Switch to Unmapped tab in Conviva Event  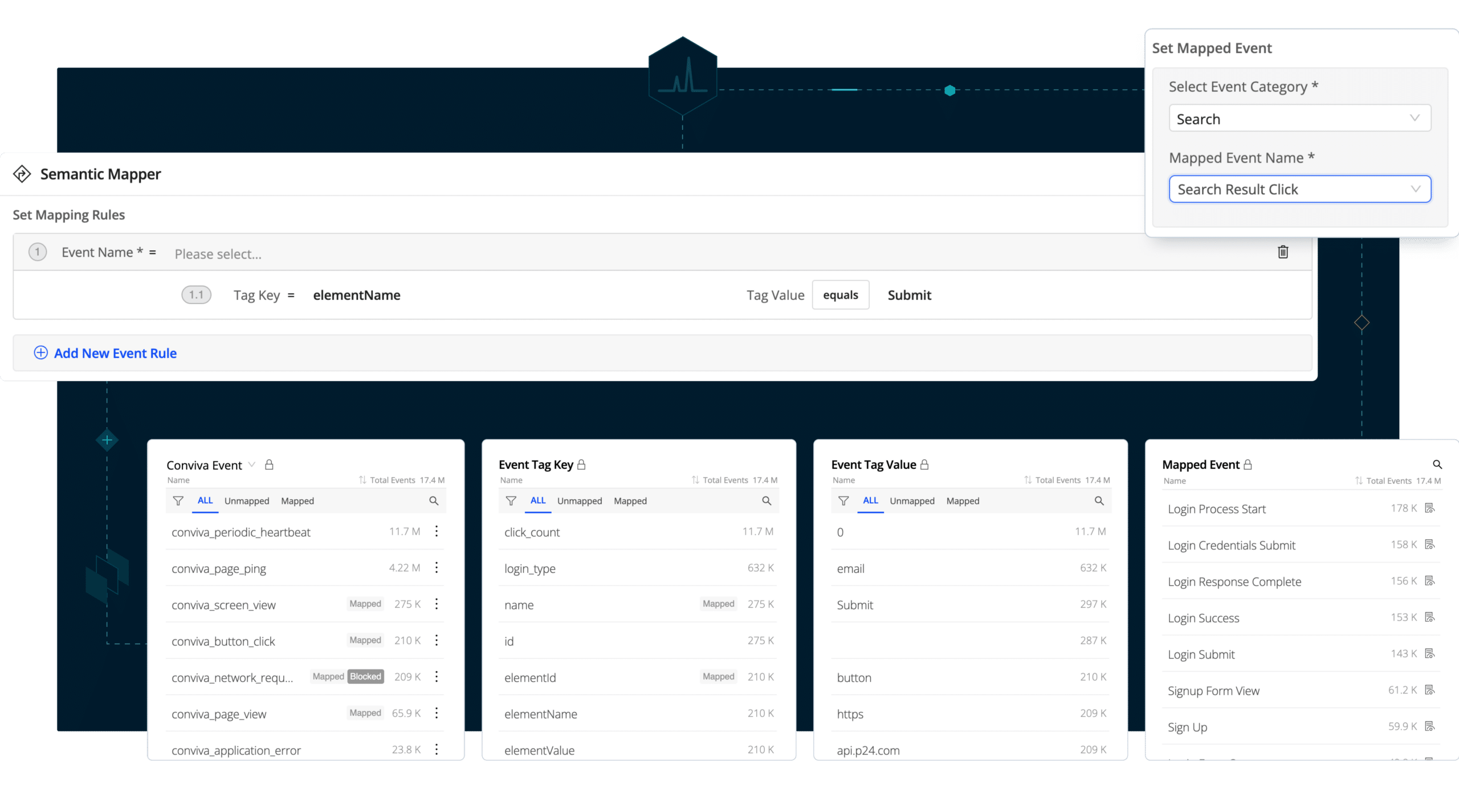coord(246,501)
